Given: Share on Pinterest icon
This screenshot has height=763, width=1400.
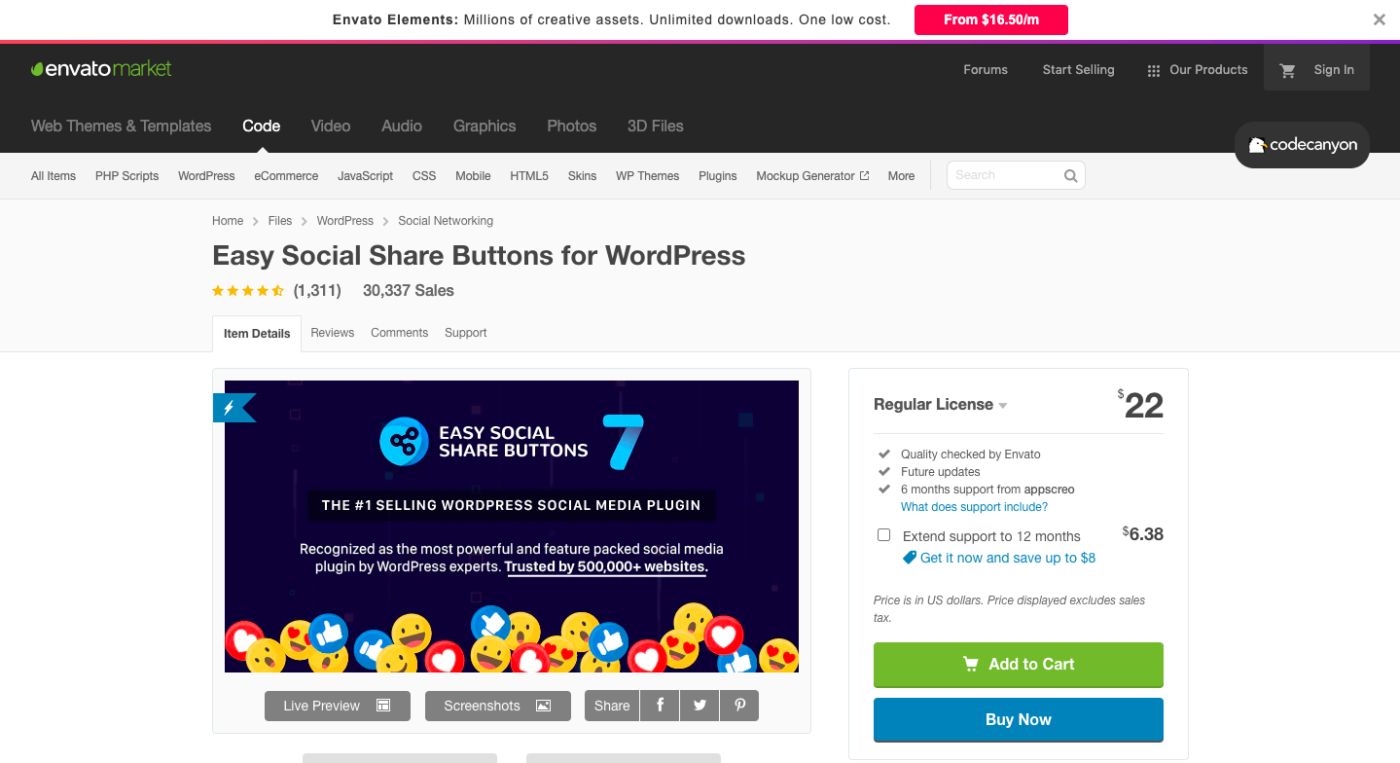Looking at the screenshot, I should click(x=740, y=705).
